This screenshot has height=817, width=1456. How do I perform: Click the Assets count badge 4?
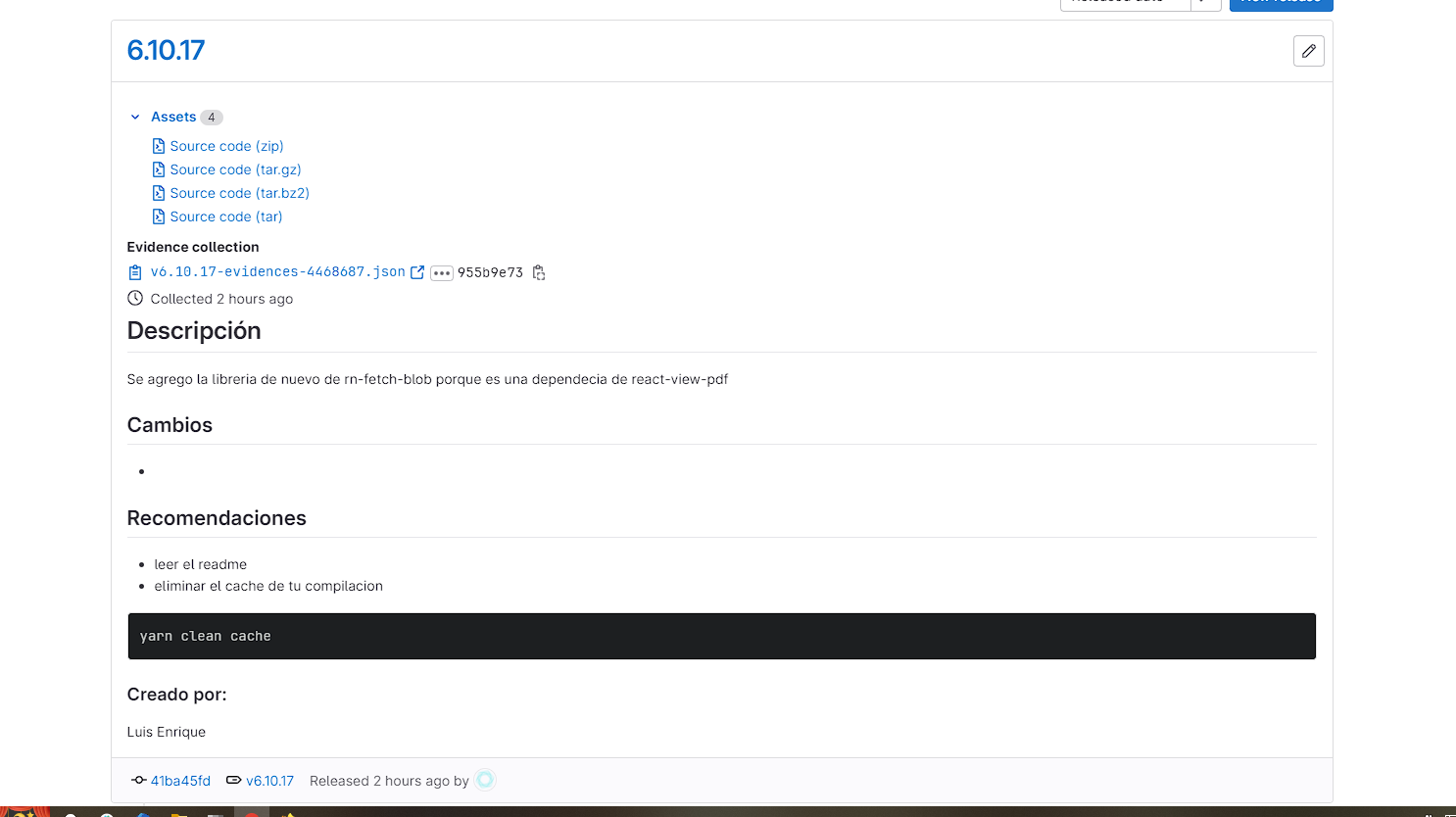point(212,118)
